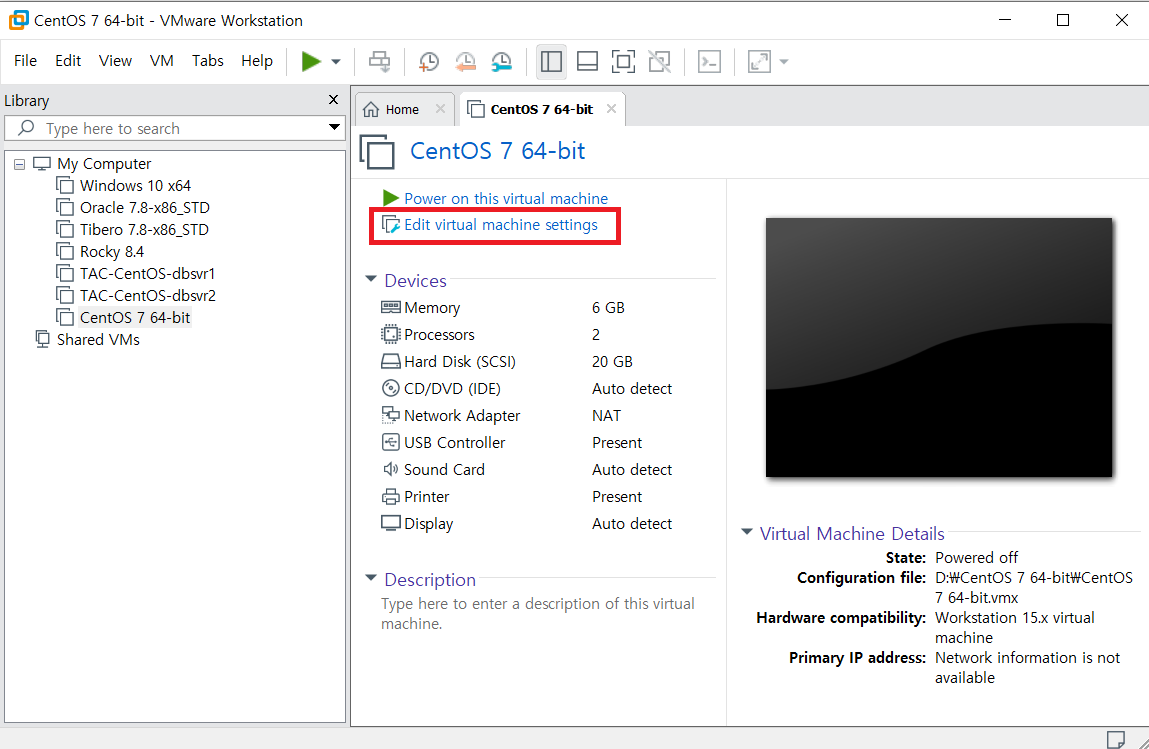Viewport: 1149px width, 749px height.
Task: Click the 6 GB memory value
Action: [608, 308]
